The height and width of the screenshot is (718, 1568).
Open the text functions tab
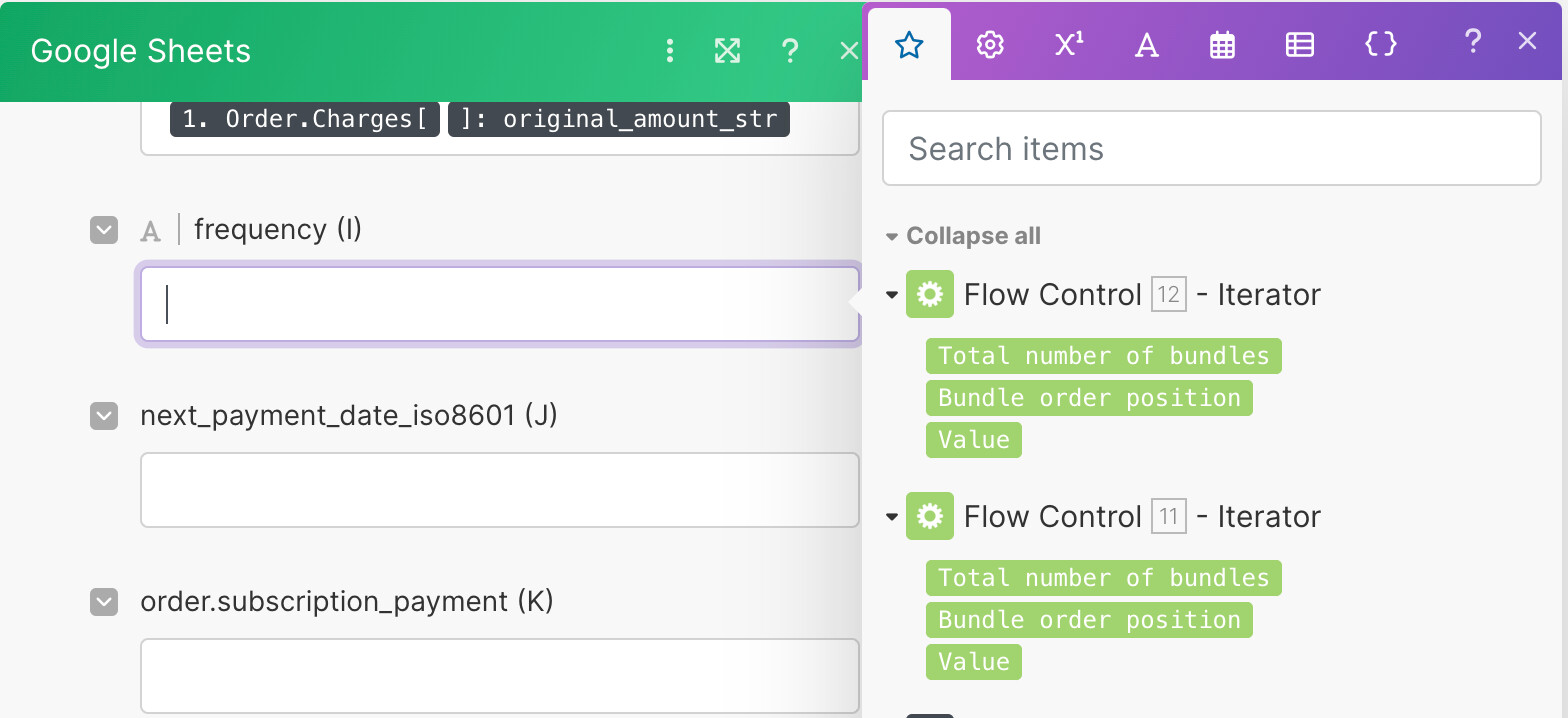coord(1146,45)
